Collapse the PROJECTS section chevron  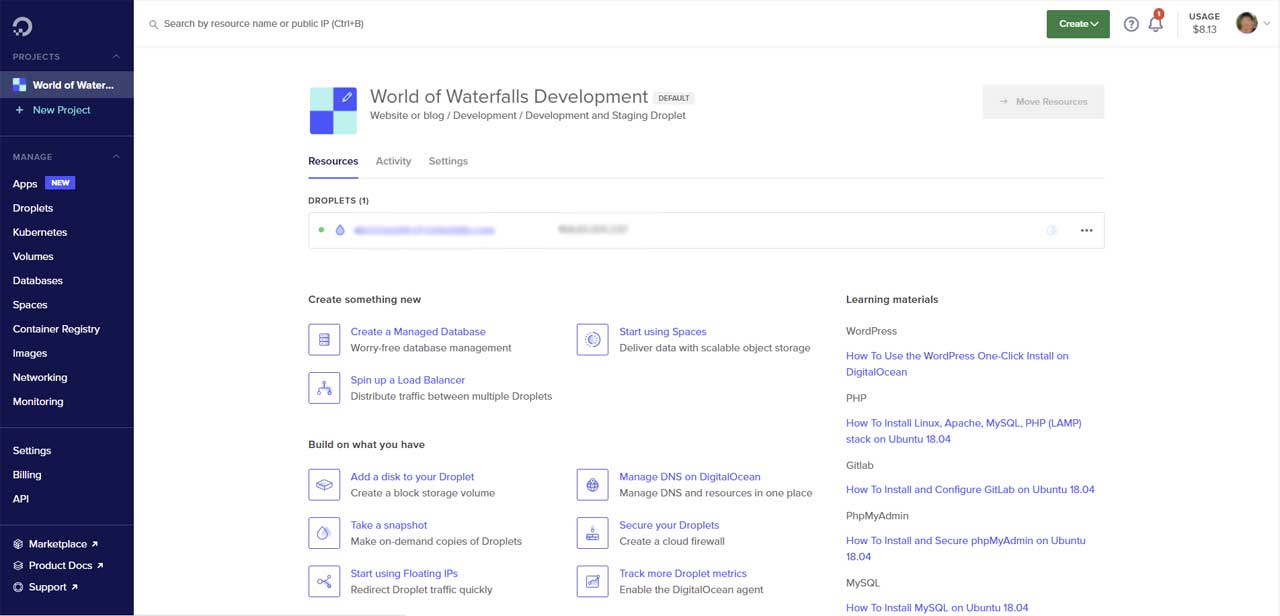tap(116, 57)
